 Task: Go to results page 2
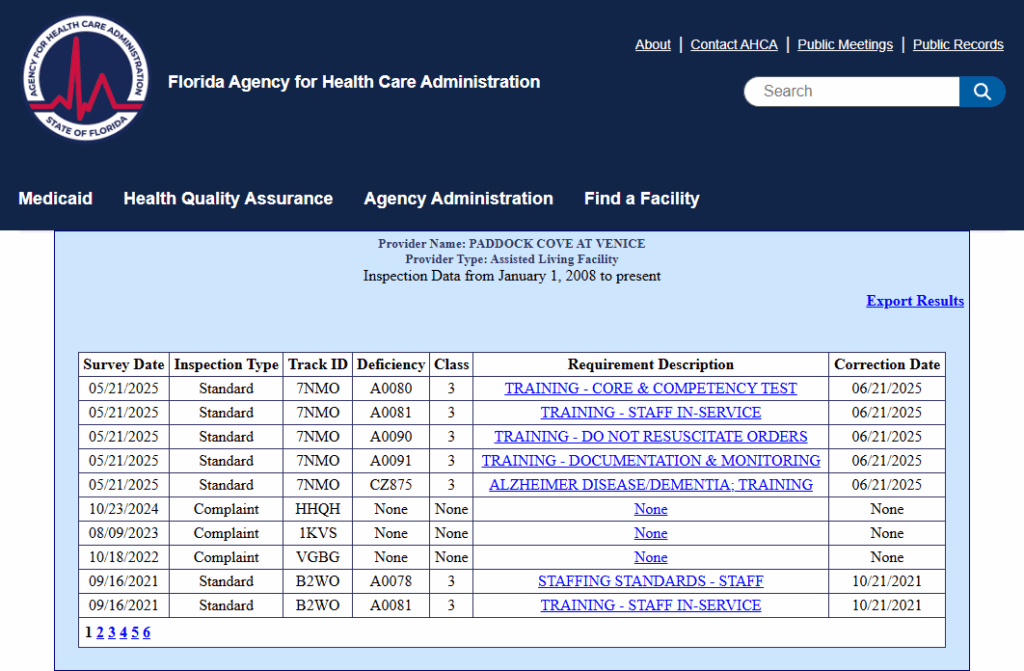tap(100, 632)
